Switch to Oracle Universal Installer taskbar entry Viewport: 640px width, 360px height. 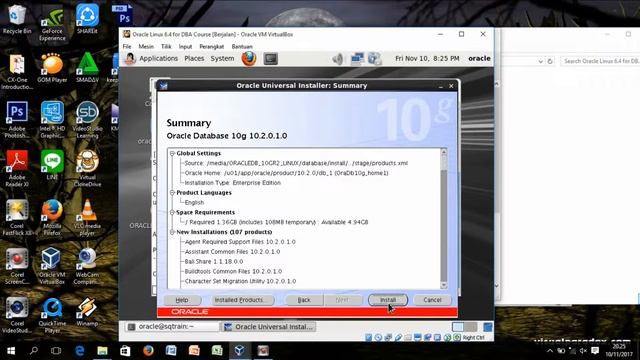pyautogui.click(x=269, y=327)
